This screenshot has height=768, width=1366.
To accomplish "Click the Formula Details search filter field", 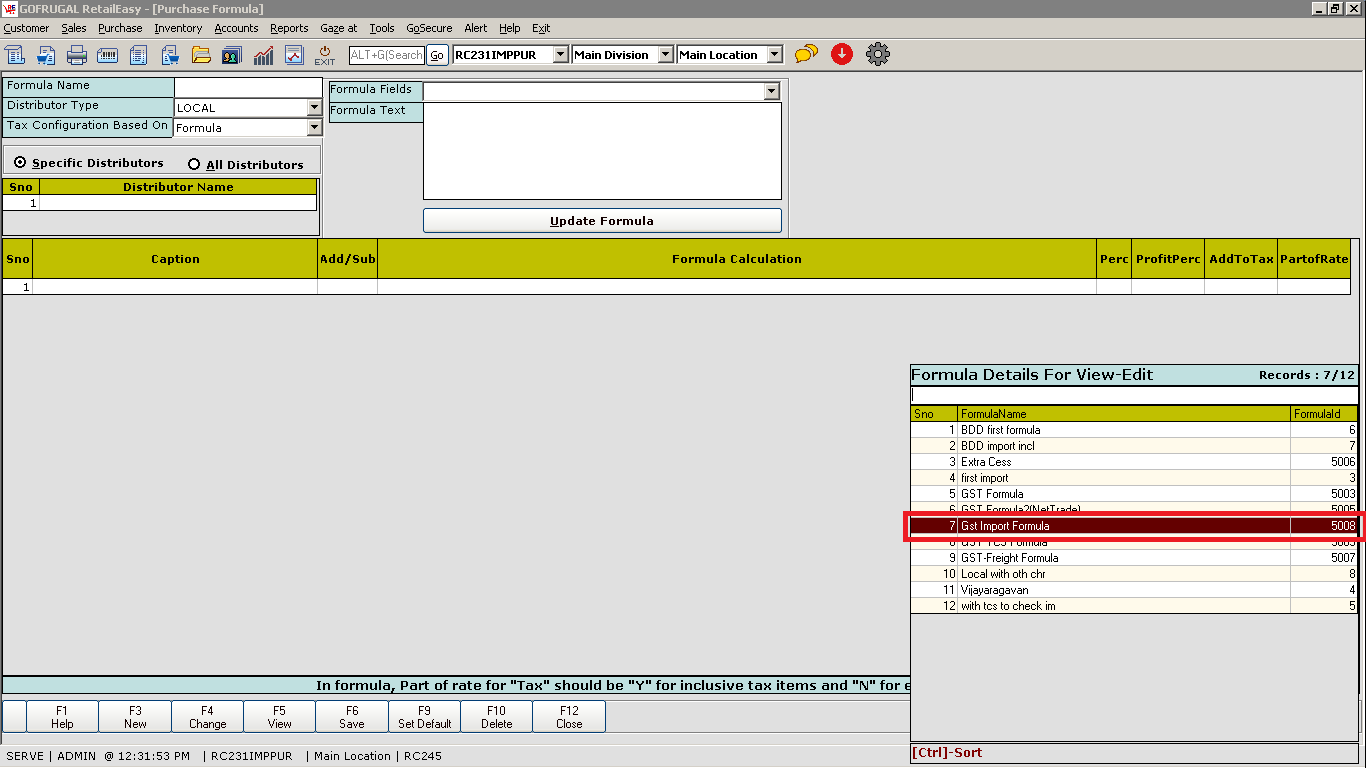I will click(1134, 395).
